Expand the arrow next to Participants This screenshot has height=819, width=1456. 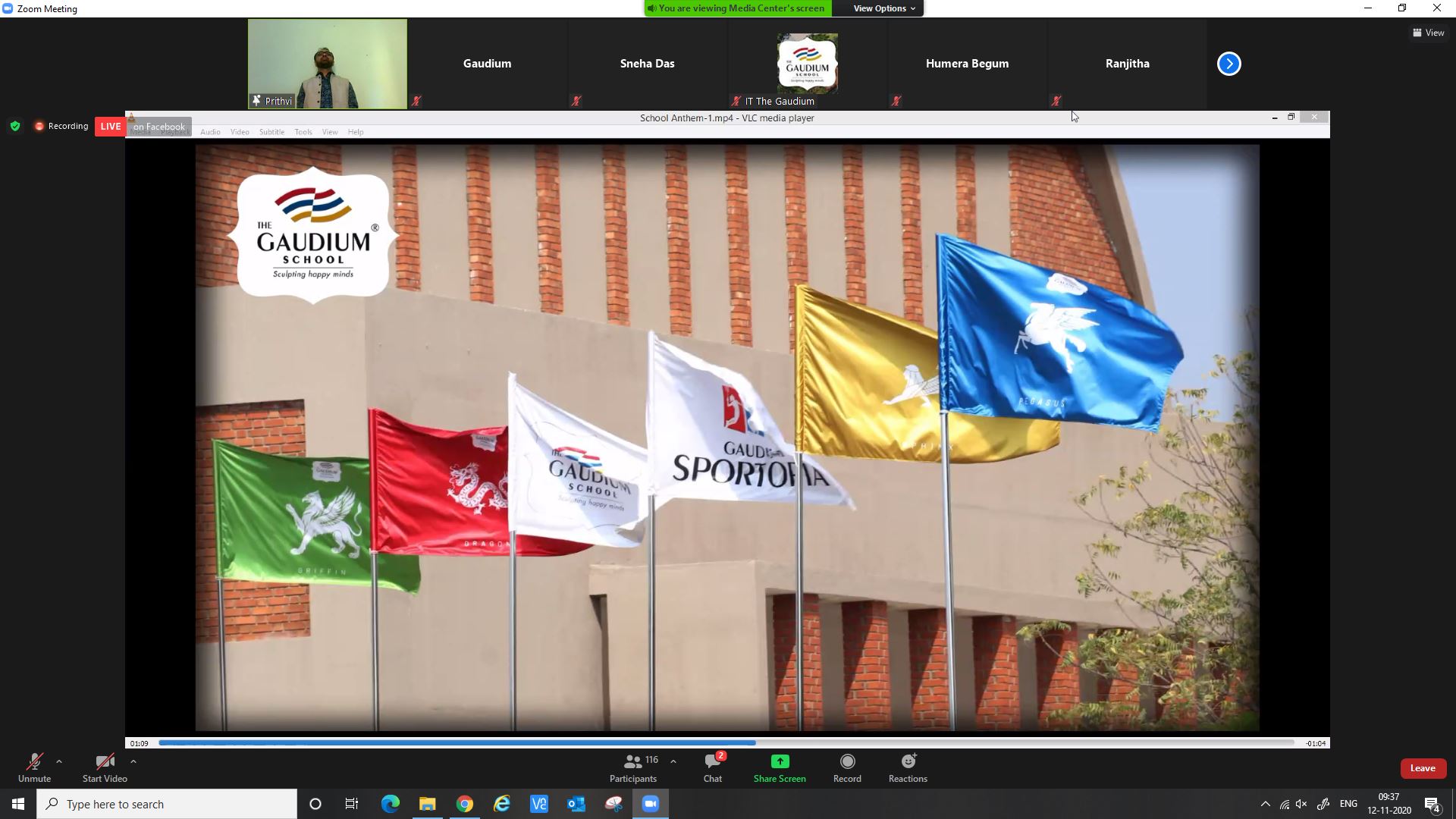click(x=673, y=761)
